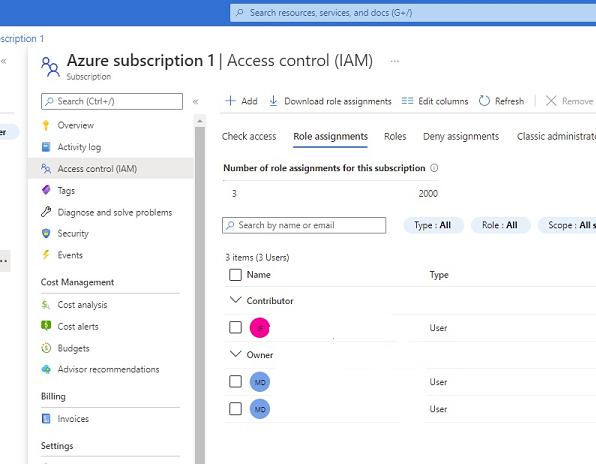Click the subscription header people icon
The width and height of the screenshot is (596, 464).
tap(50, 67)
